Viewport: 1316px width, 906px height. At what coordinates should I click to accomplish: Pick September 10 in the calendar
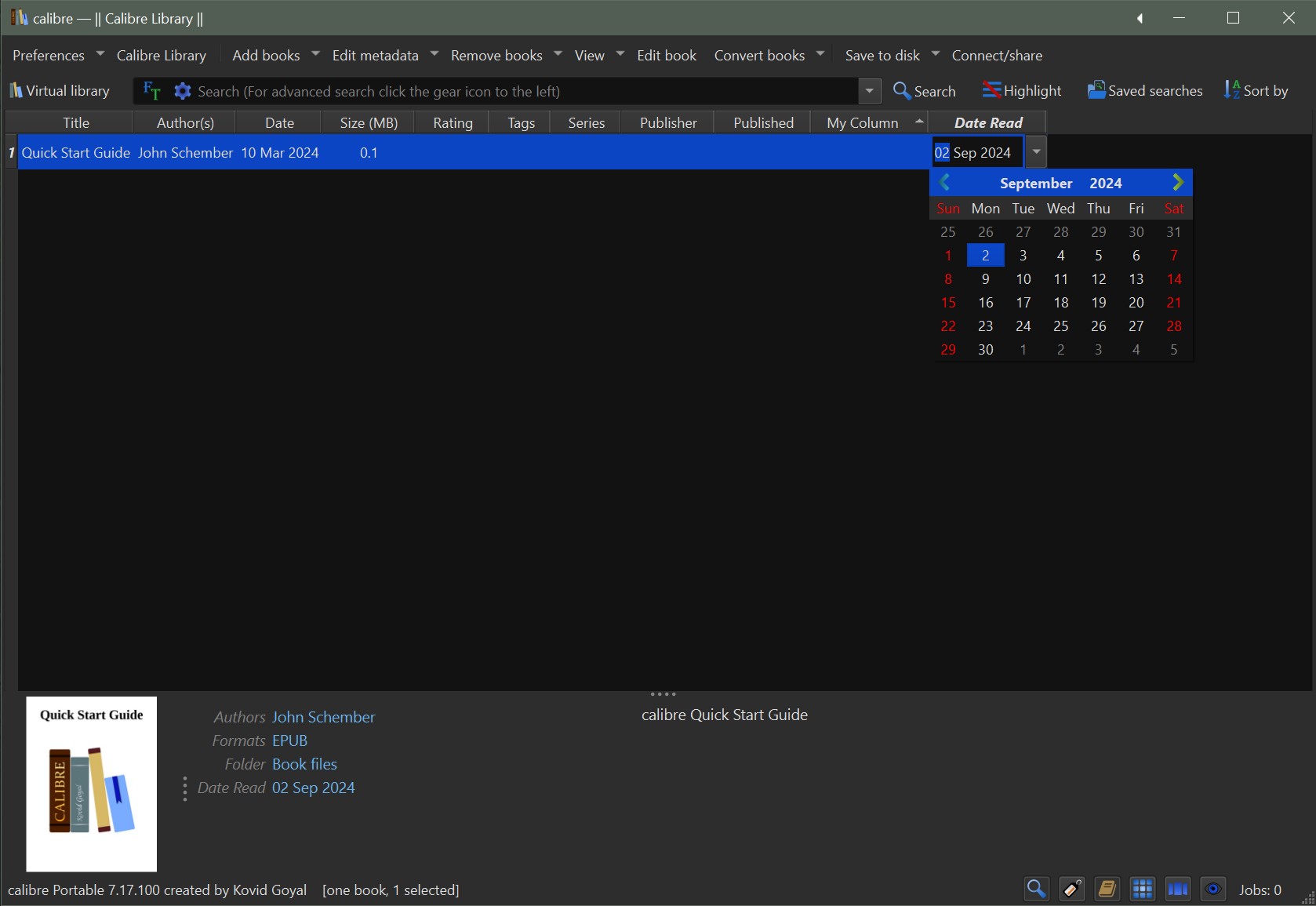click(x=1023, y=279)
